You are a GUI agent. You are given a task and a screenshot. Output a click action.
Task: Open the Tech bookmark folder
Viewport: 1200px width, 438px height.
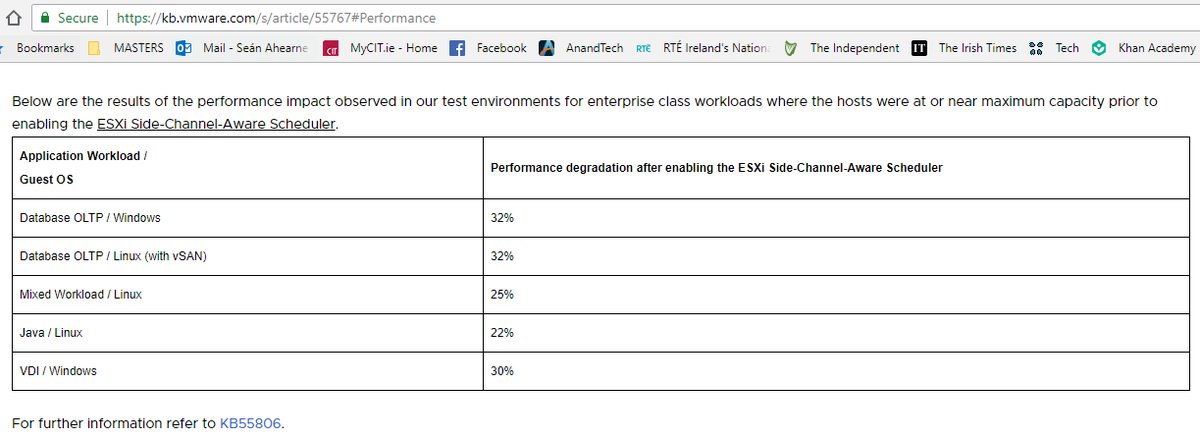pyautogui.click(x=1055, y=48)
